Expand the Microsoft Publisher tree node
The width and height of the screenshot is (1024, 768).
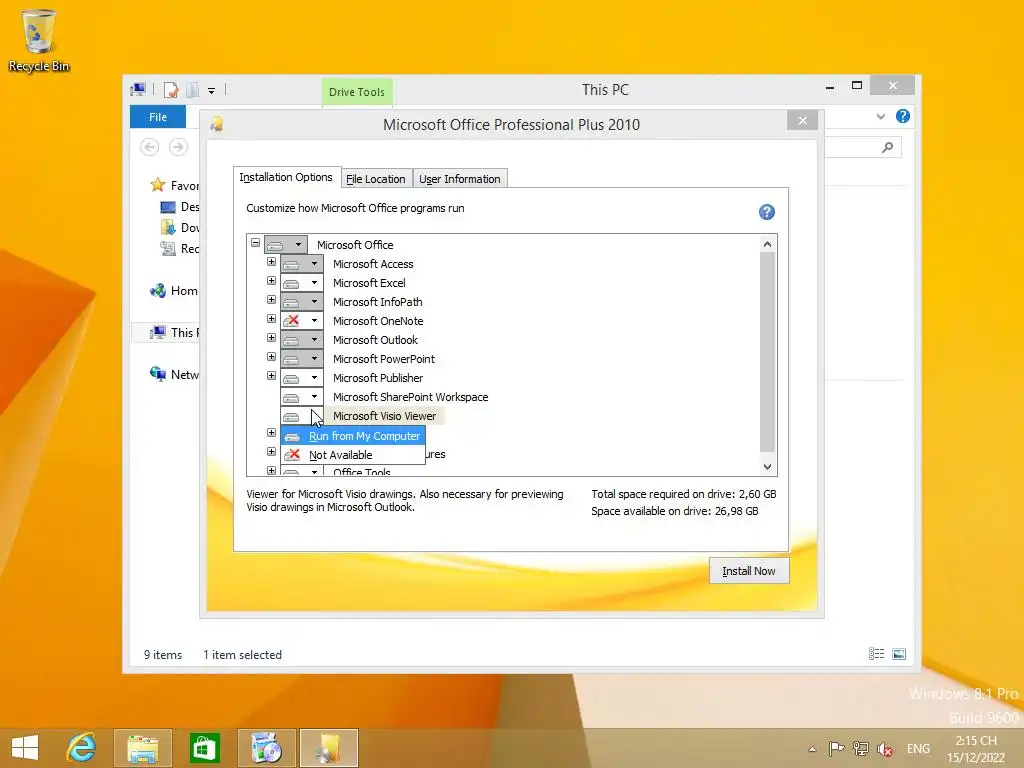pos(271,376)
